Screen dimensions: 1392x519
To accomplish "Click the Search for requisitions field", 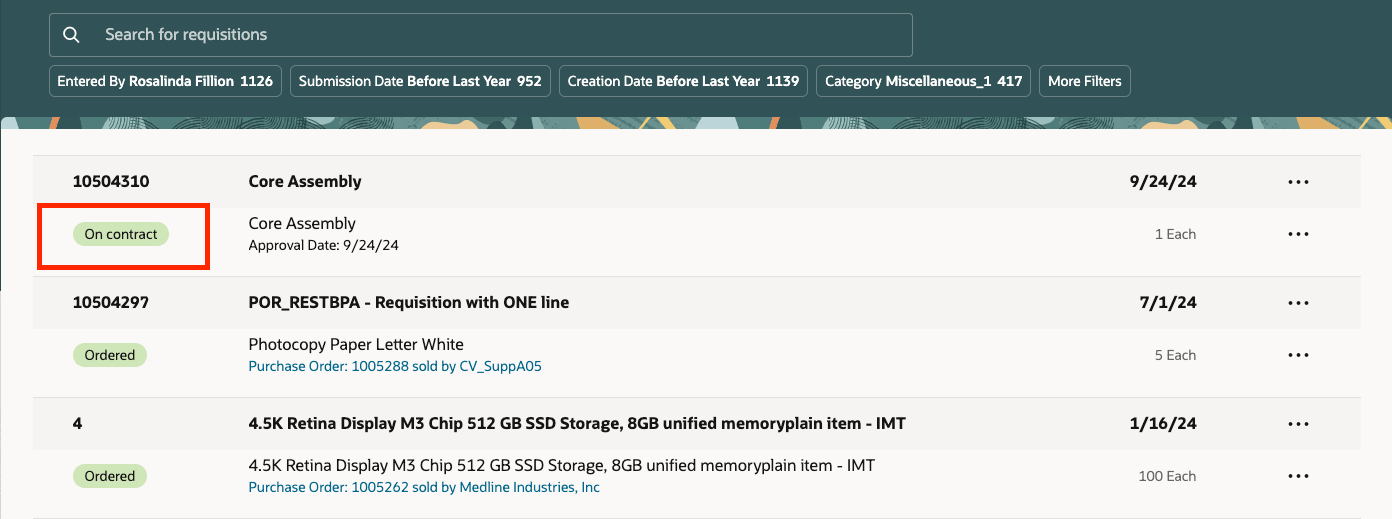I will click(500, 35).
